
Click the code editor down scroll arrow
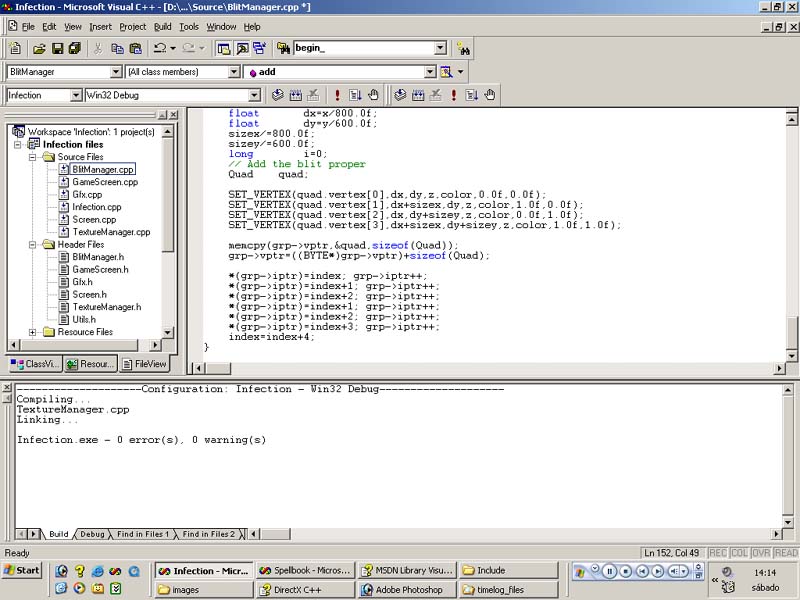pyautogui.click(x=791, y=356)
